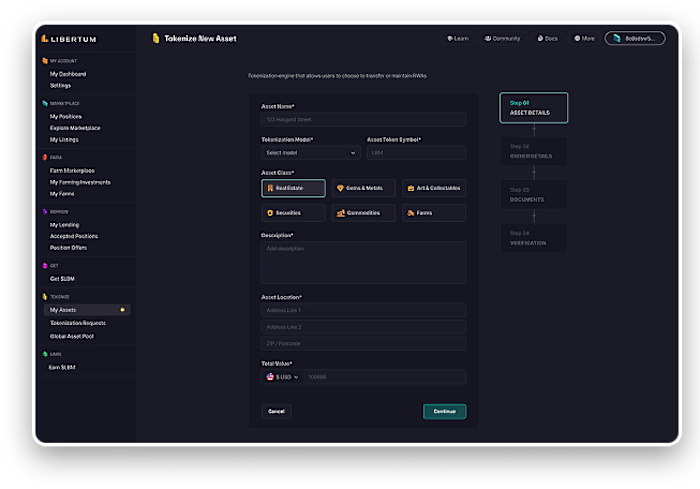The height and width of the screenshot is (489, 700).
Task: Go to My Farms
Action: tap(62, 194)
